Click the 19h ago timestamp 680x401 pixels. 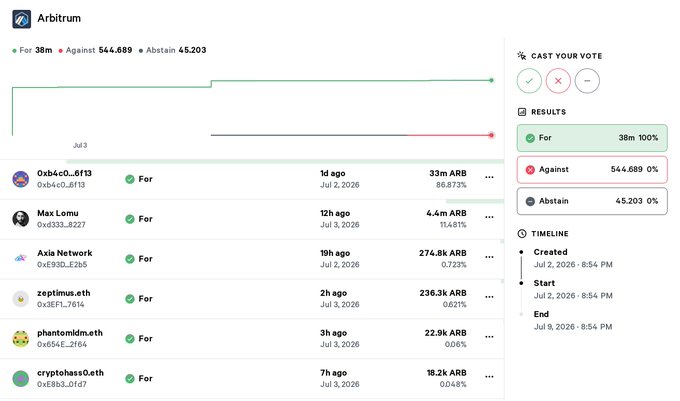[335, 253]
